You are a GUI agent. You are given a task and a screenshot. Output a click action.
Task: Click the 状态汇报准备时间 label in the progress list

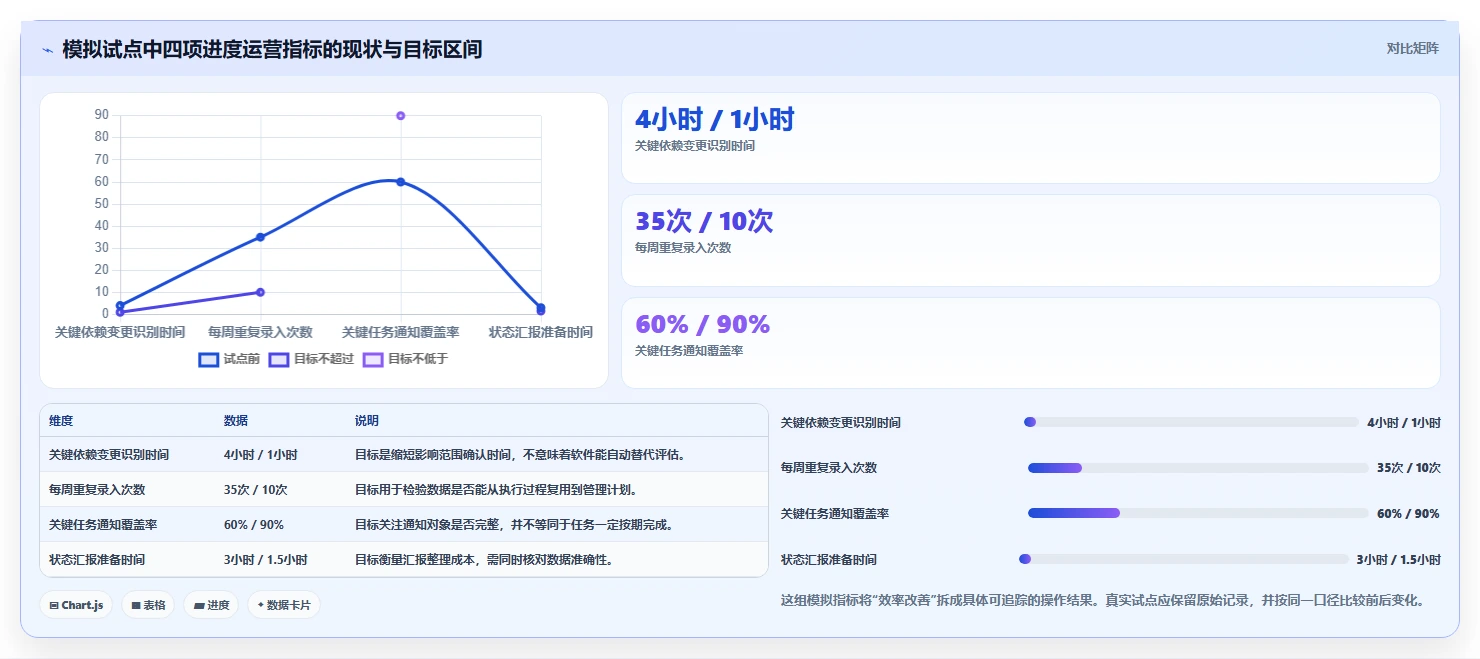(x=828, y=559)
